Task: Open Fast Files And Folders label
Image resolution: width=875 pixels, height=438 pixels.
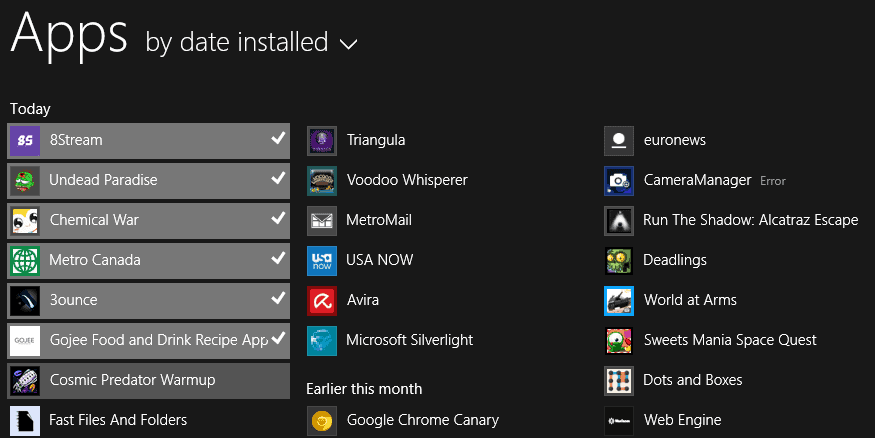Action: 118,420
